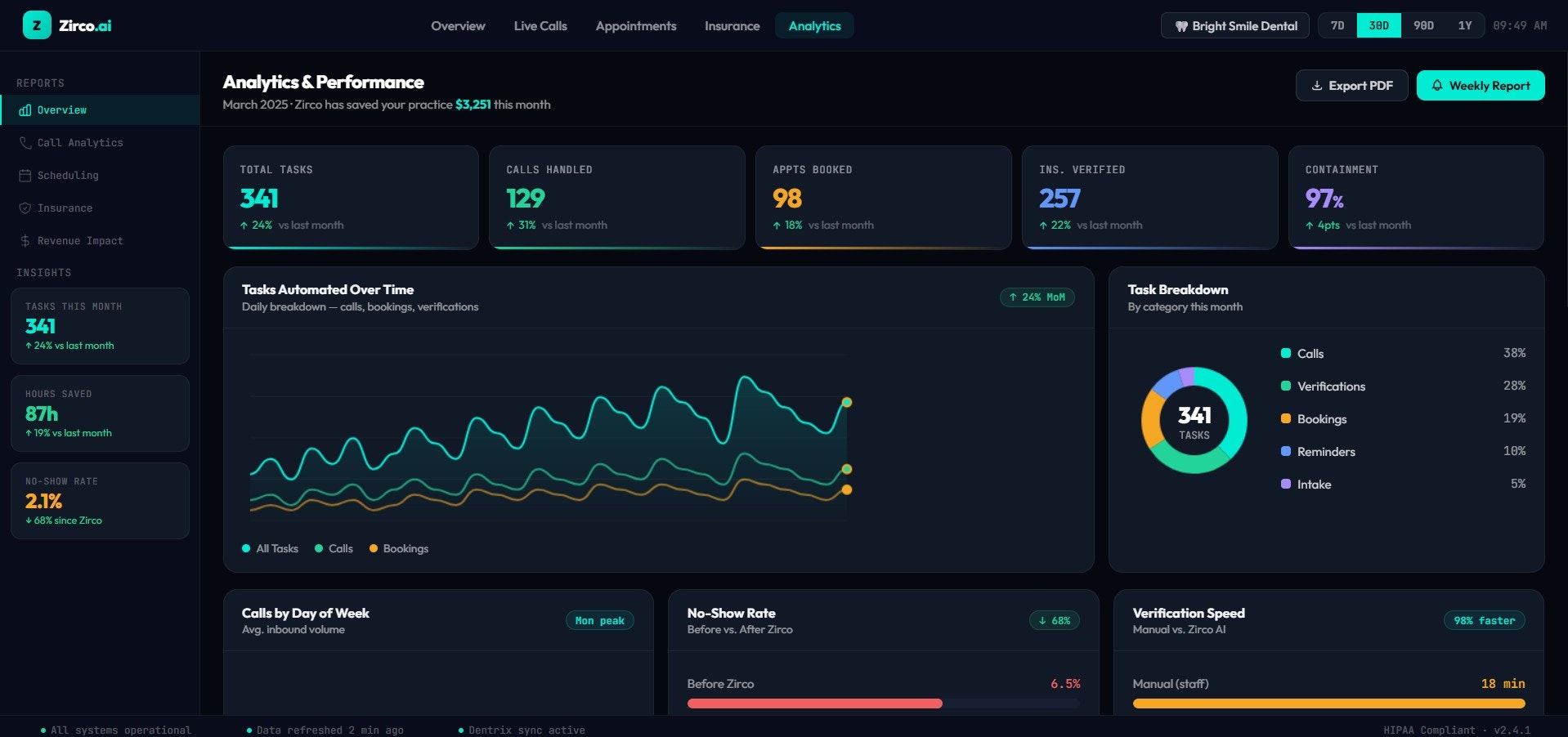The image size is (1568, 737).
Task: Toggle the Calls series in the chart legend
Action: point(334,548)
